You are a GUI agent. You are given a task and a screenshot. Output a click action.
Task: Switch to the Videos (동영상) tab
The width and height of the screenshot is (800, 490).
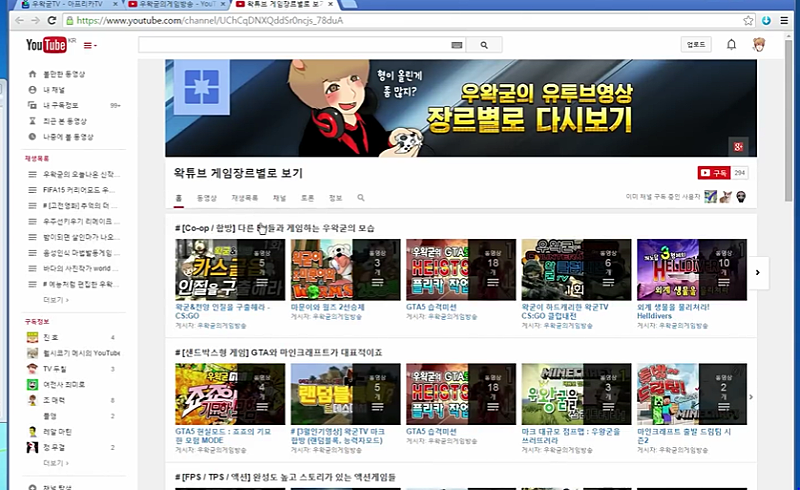tap(207, 198)
